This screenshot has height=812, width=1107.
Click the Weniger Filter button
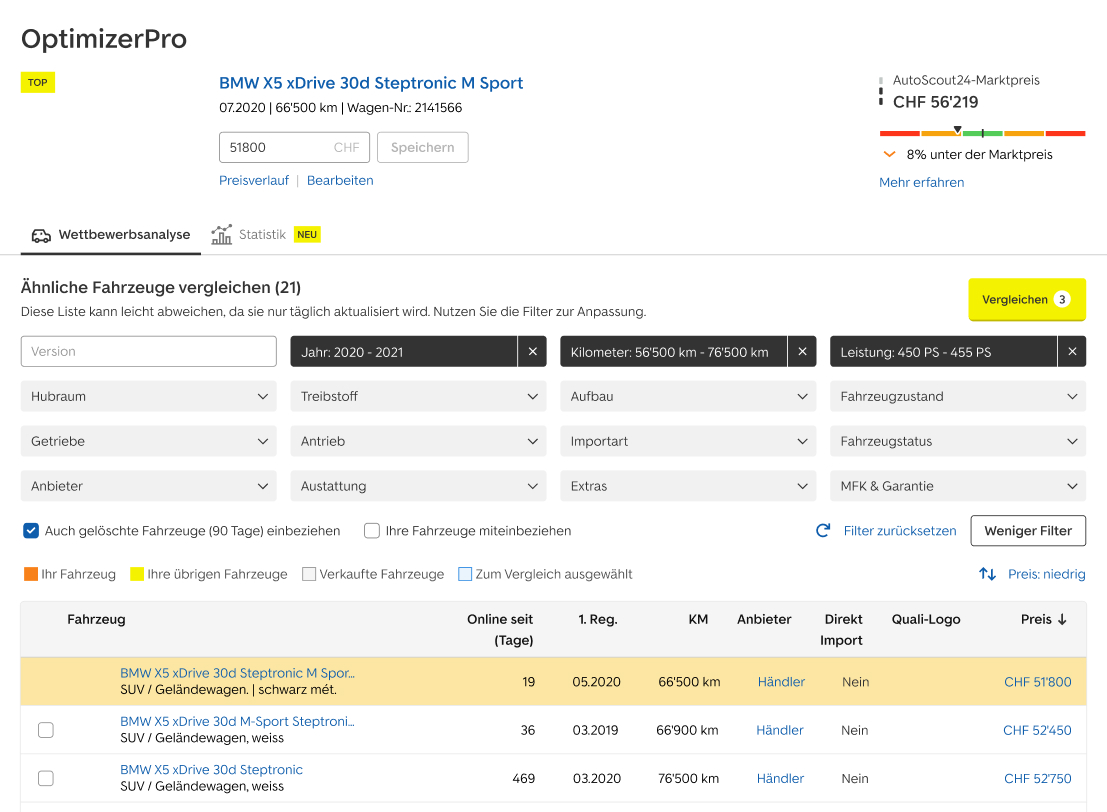(1028, 531)
